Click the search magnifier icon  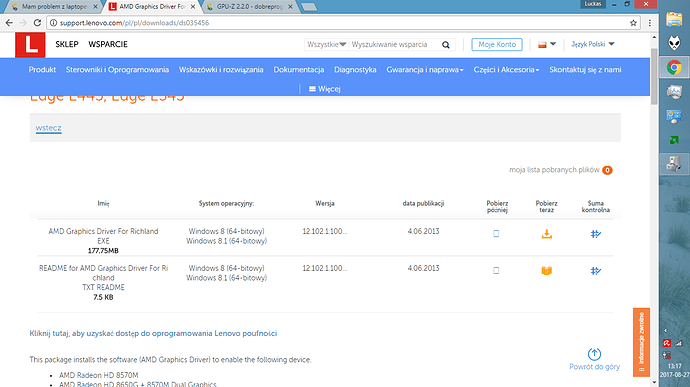tap(446, 44)
